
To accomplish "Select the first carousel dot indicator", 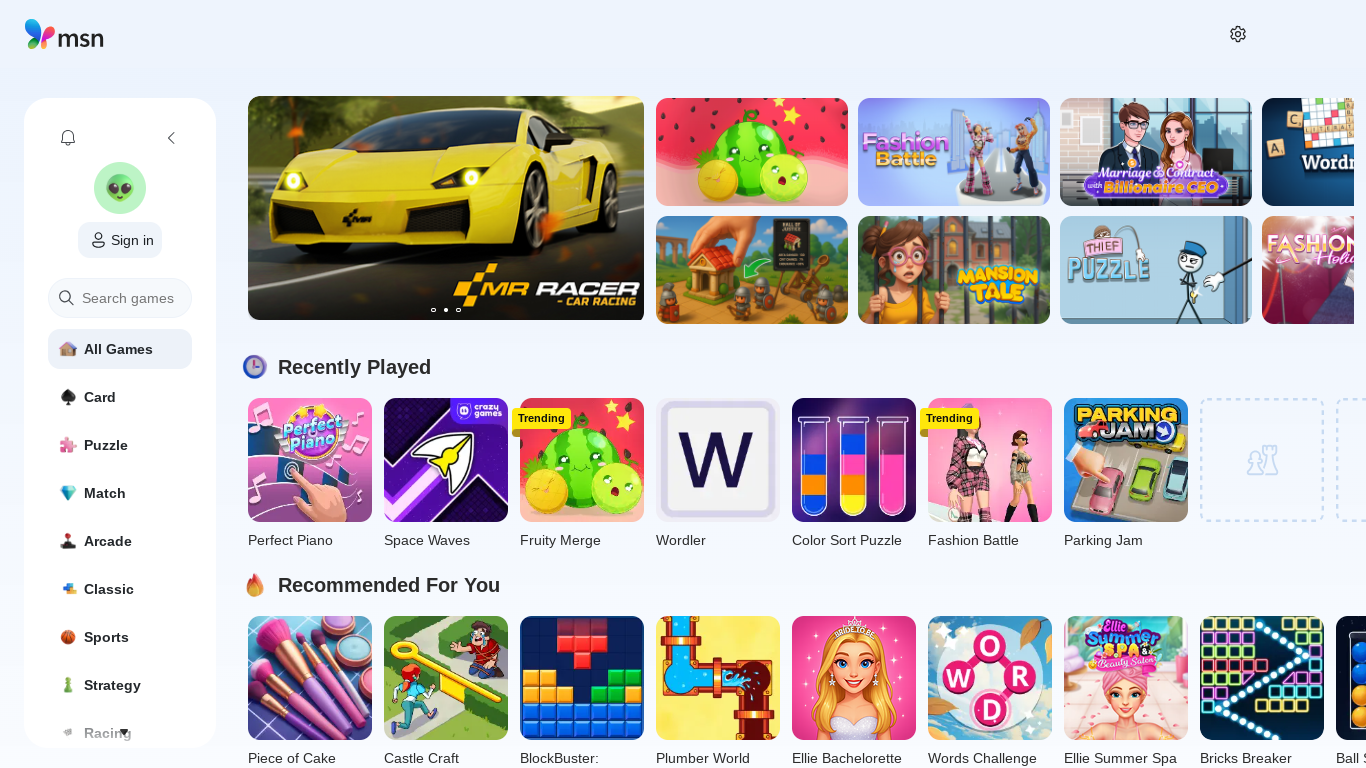I will (x=433, y=310).
